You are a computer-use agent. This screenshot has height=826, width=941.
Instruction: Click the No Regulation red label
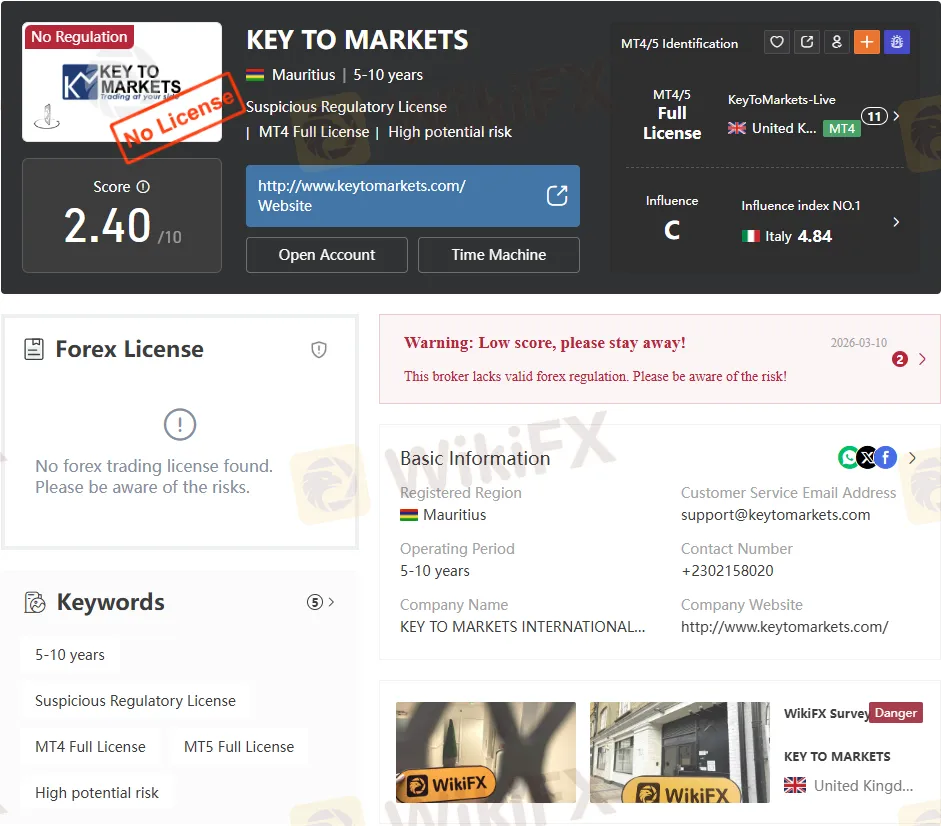79,37
